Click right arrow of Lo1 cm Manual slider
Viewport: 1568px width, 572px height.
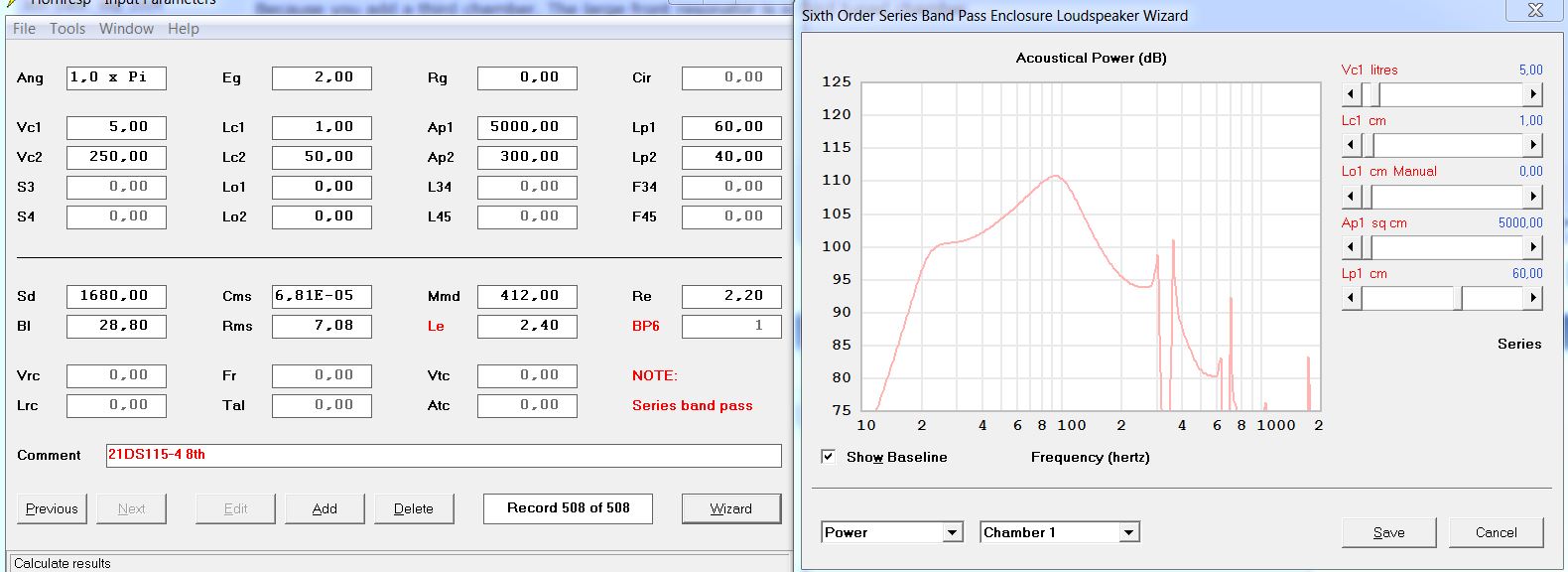(x=1533, y=196)
